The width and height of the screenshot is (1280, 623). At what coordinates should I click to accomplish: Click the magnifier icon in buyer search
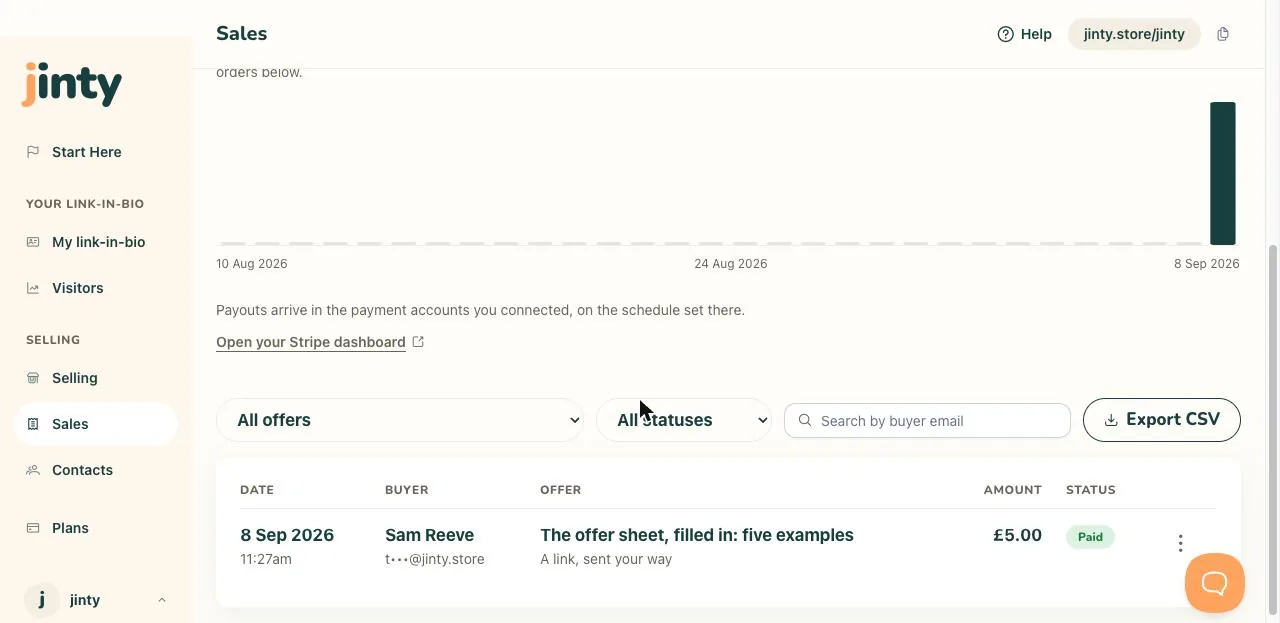805,421
